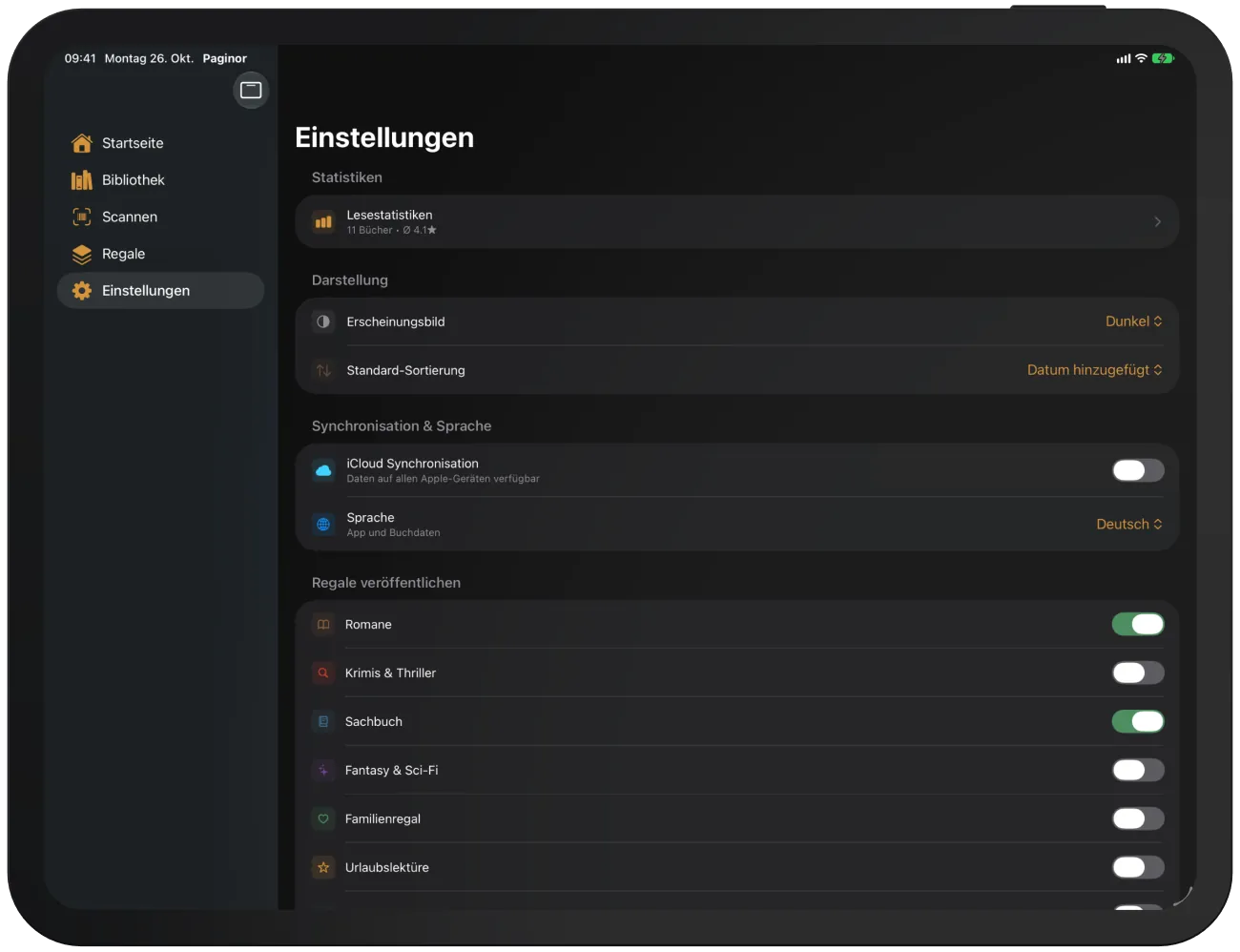Click the bar chart icon for Lesestatistiken

click(323, 222)
